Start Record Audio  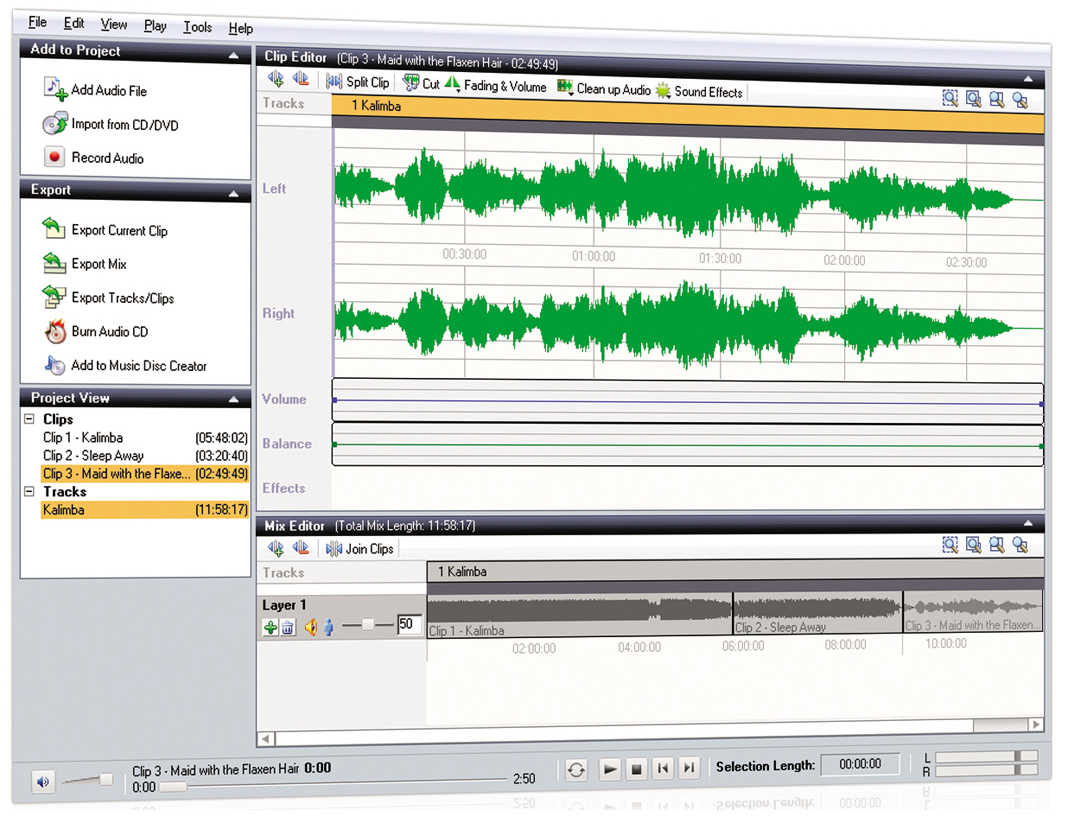107,158
